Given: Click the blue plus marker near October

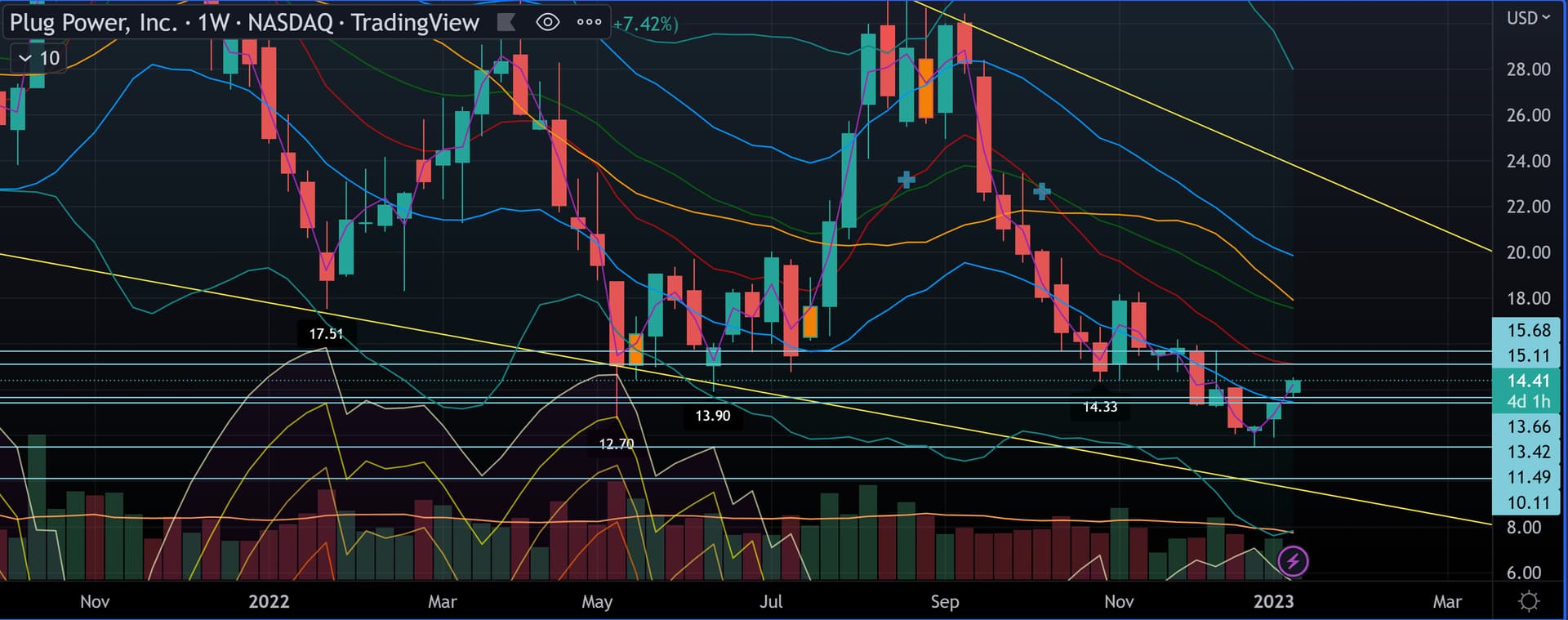Looking at the screenshot, I should click(x=1041, y=192).
